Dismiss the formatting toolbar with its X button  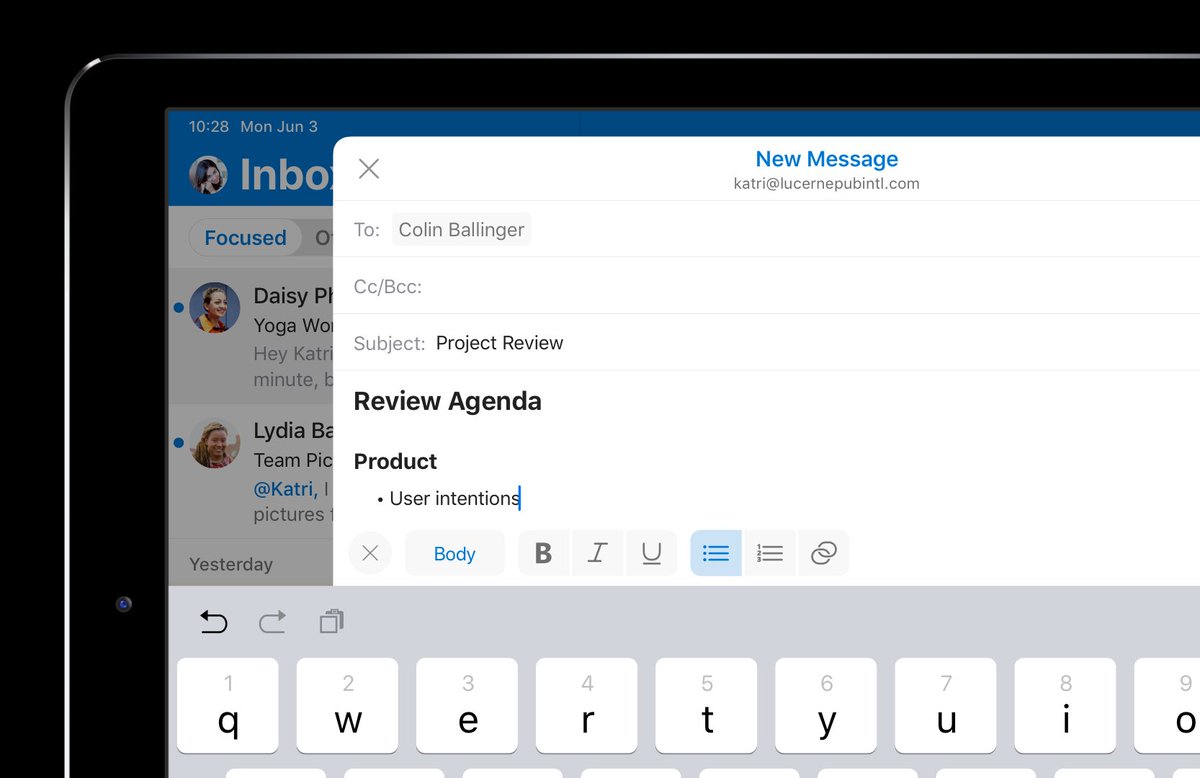(x=370, y=553)
